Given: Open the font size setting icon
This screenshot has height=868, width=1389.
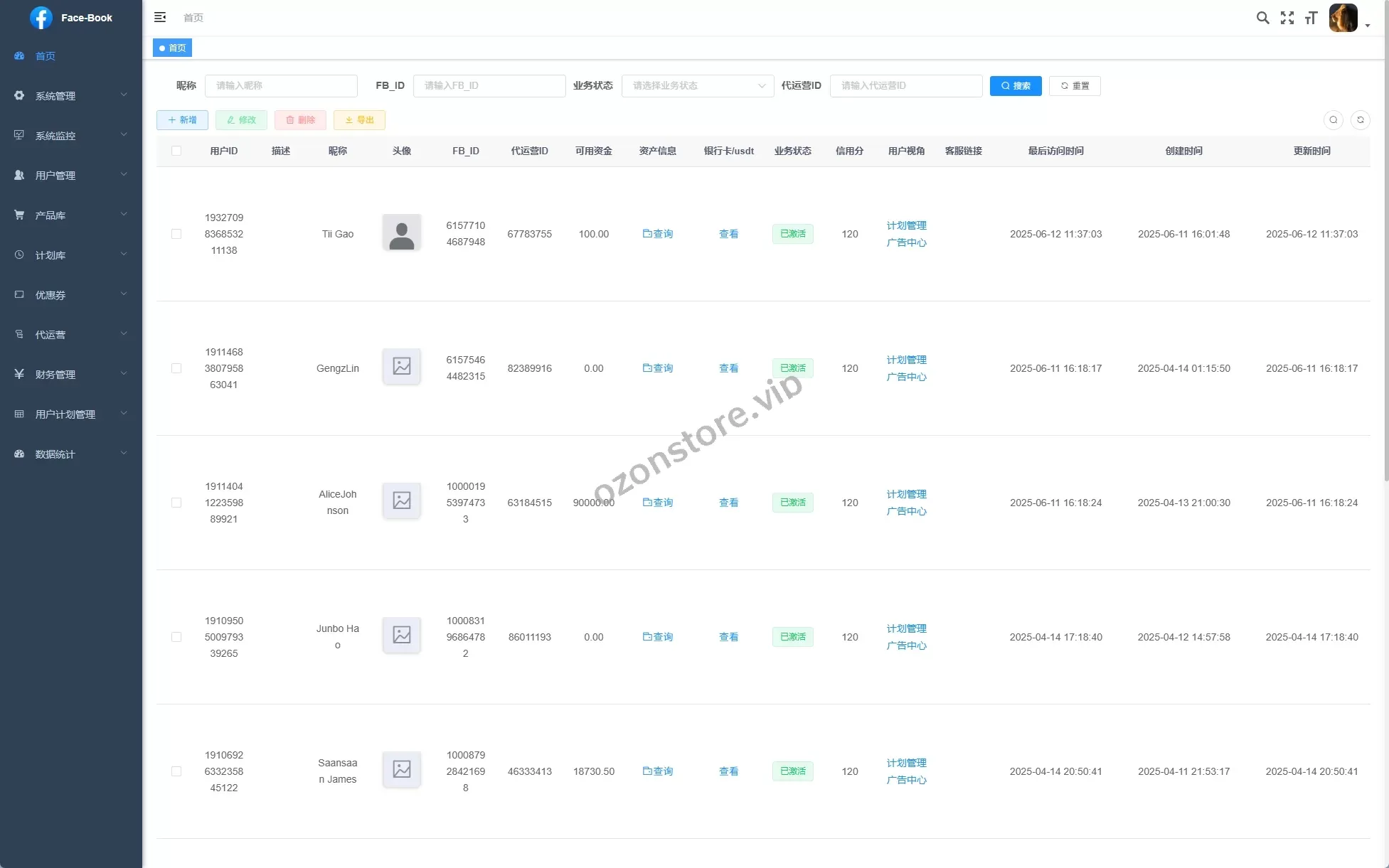Looking at the screenshot, I should (1311, 18).
